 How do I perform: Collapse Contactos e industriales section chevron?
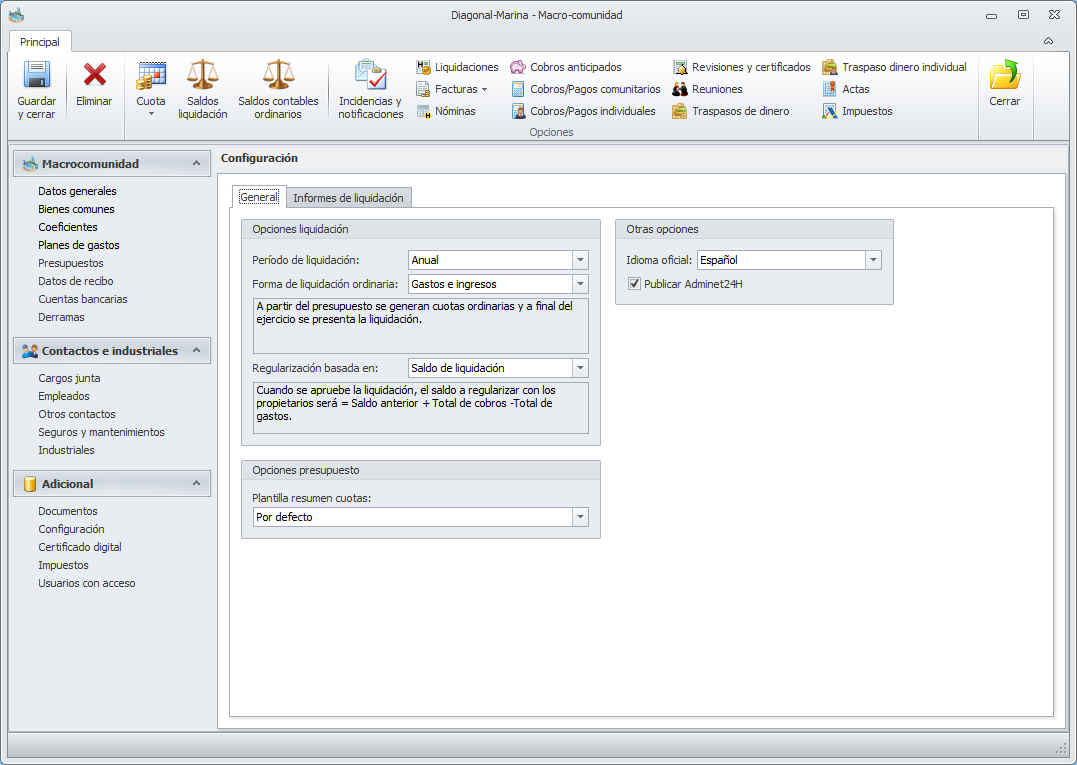196,350
